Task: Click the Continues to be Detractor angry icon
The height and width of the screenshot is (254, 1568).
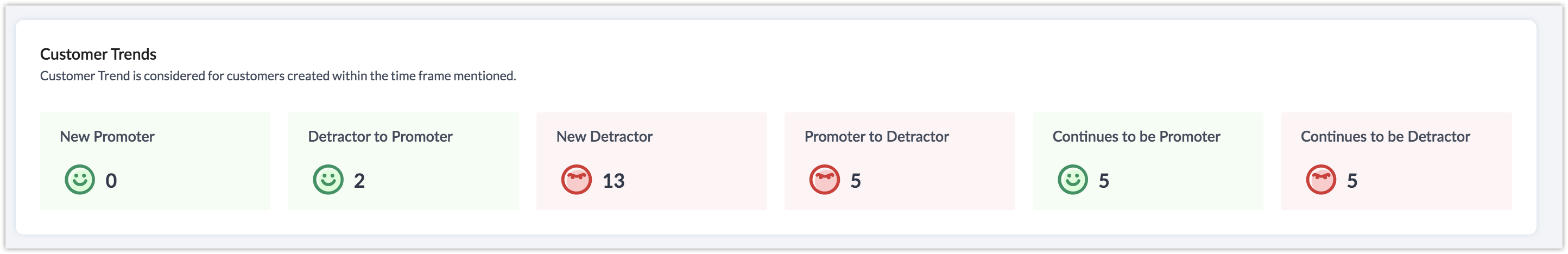Action: pyautogui.click(x=1321, y=180)
